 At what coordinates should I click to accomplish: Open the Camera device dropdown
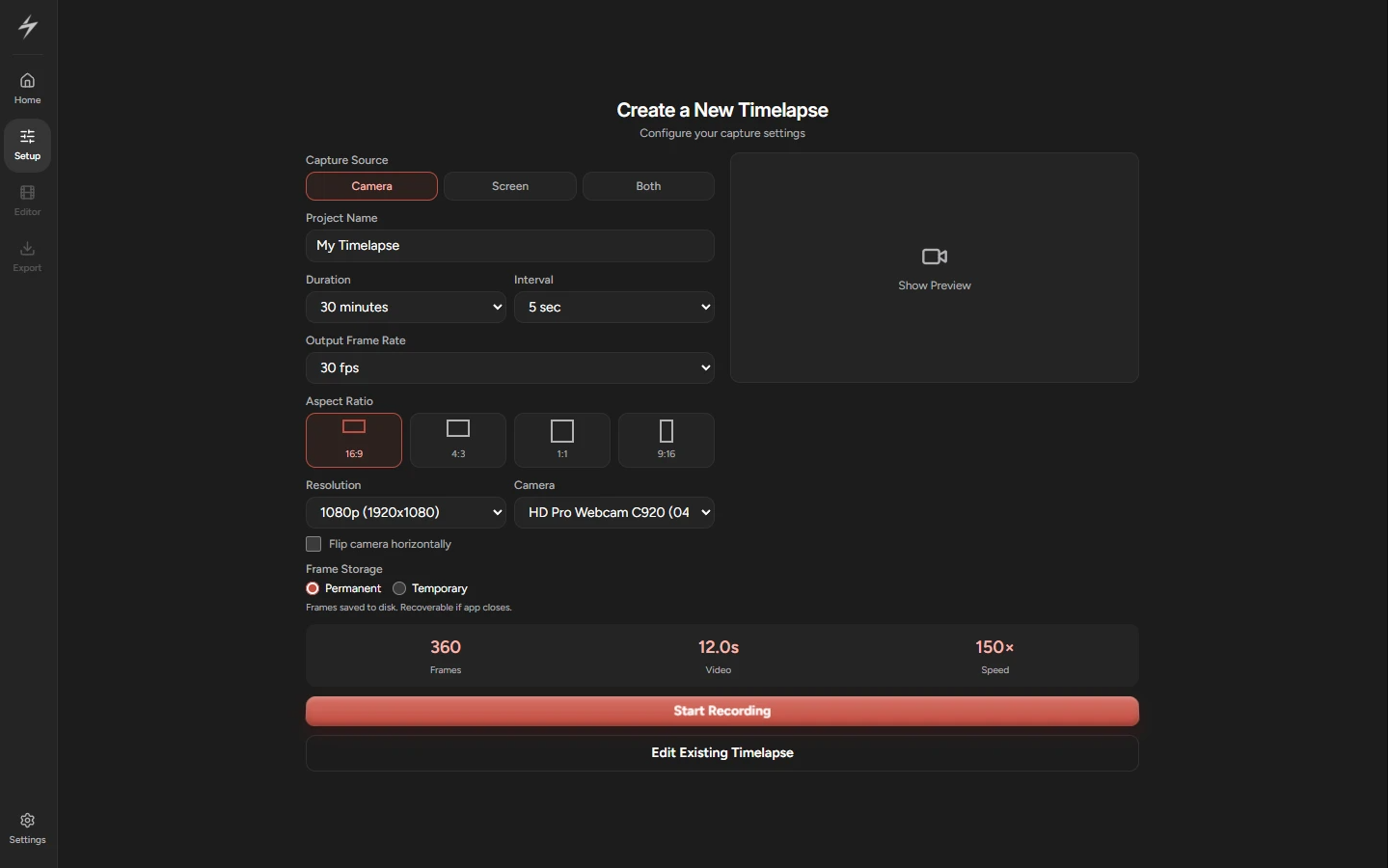[614, 512]
